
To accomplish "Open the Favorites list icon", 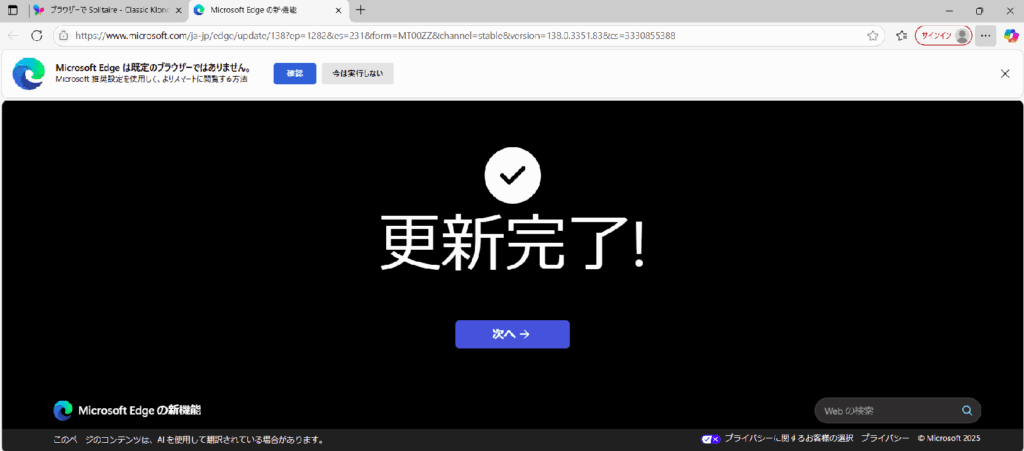I will [x=901, y=35].
